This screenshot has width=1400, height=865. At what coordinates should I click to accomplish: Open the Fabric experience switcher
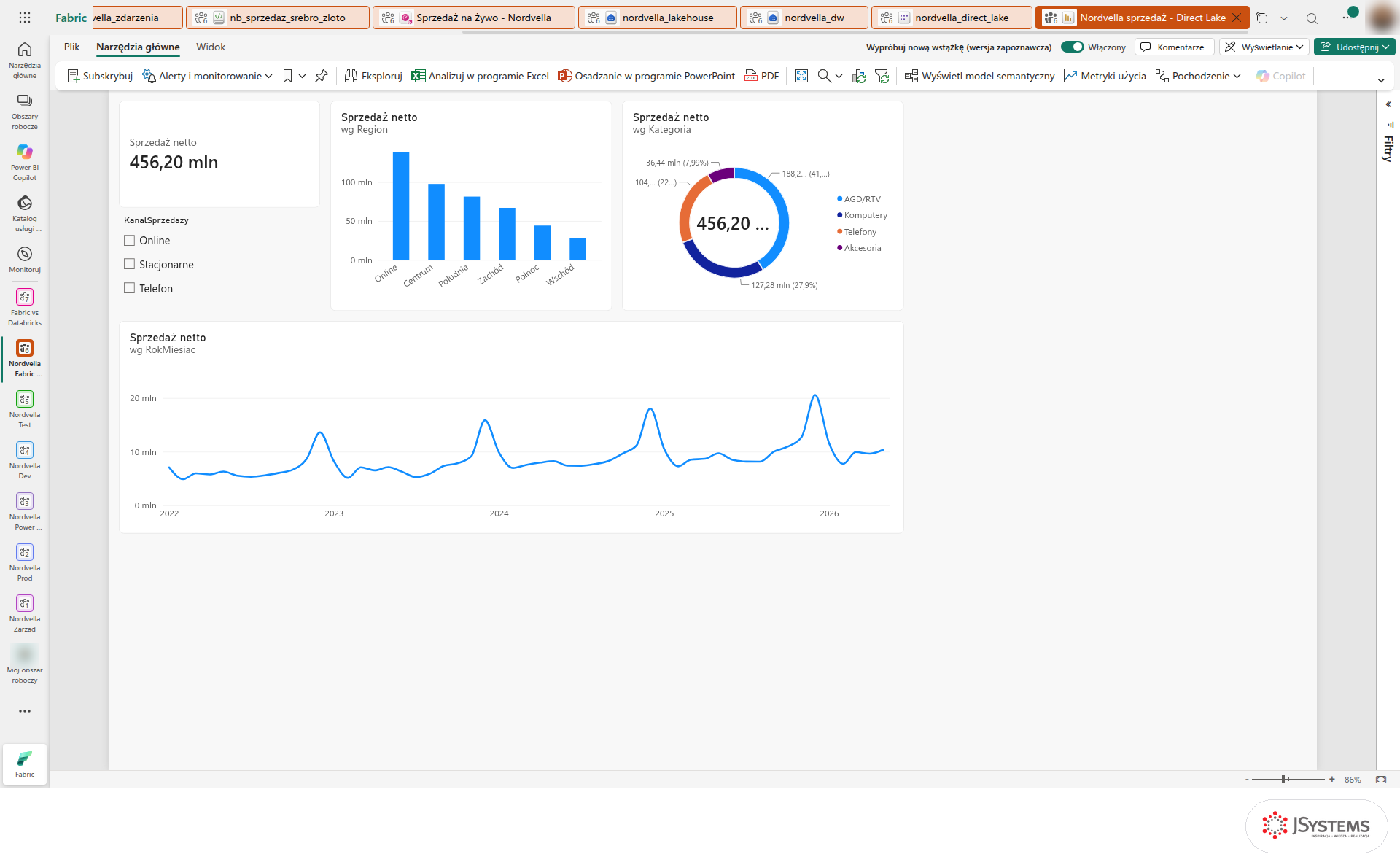pyautogui.click(x=25, y=764)
